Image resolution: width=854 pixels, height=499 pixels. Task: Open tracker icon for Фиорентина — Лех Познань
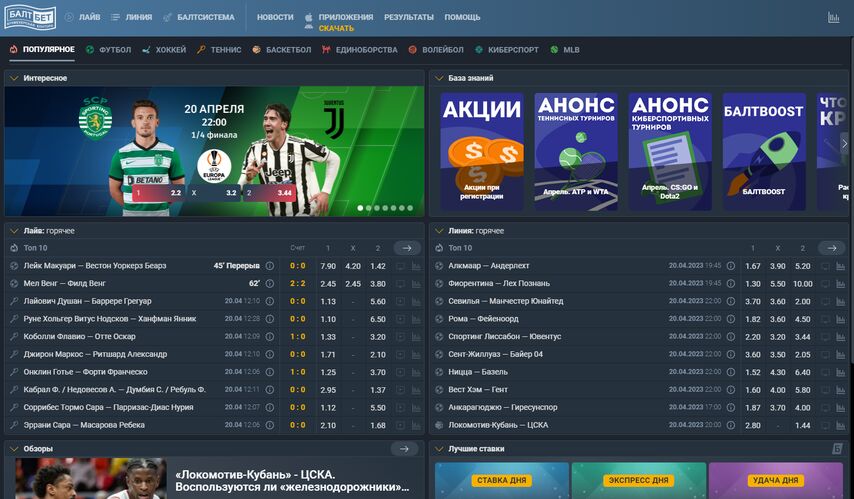click(x=826, y=284)
